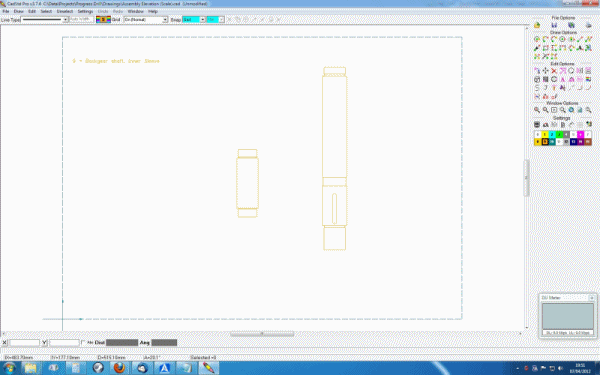Open the Select menu
Image resolution: width=600 pixels, height=375 pixels.
coord(46,11)
